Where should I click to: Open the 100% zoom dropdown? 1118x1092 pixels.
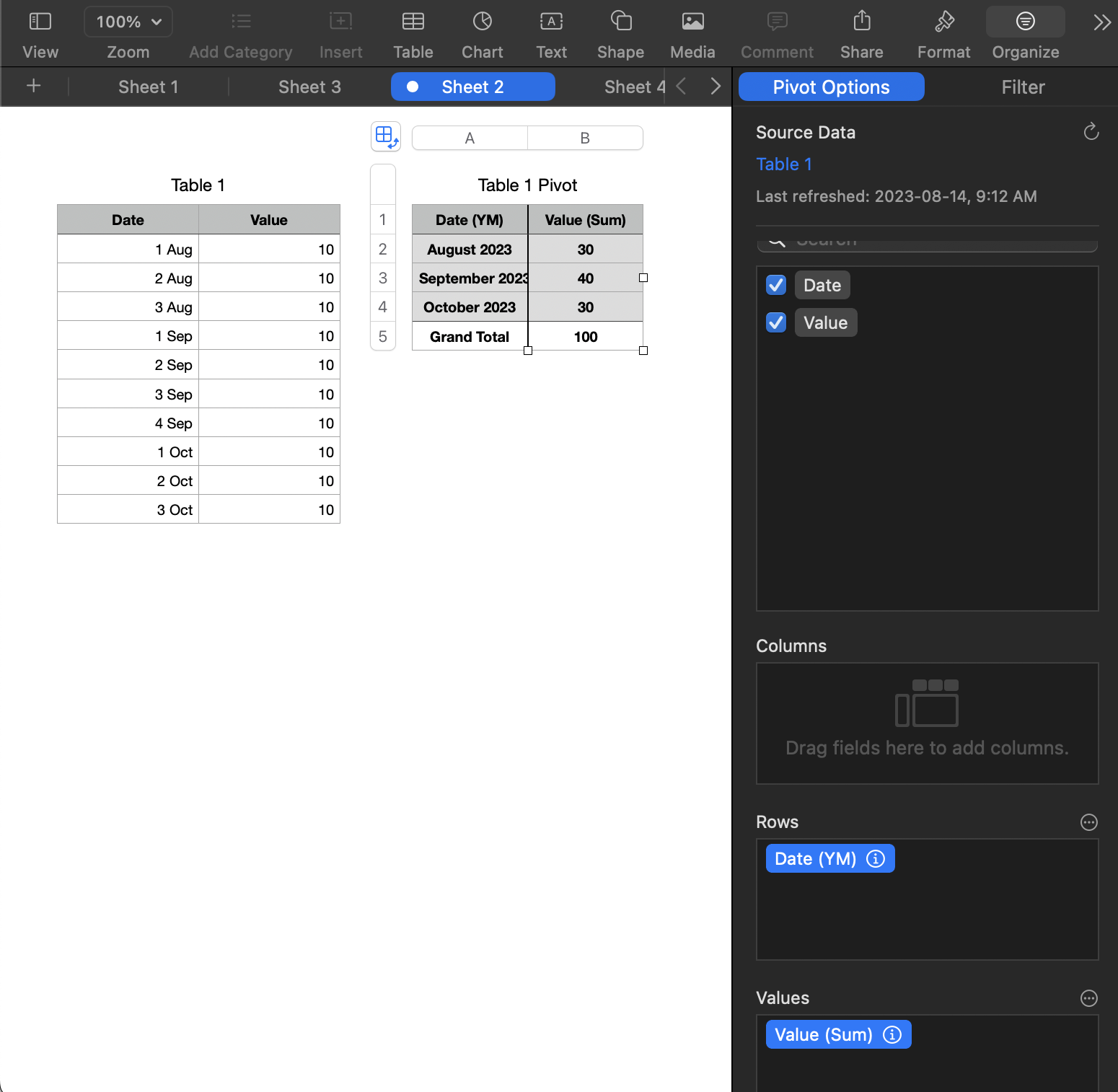pos(128,22)
